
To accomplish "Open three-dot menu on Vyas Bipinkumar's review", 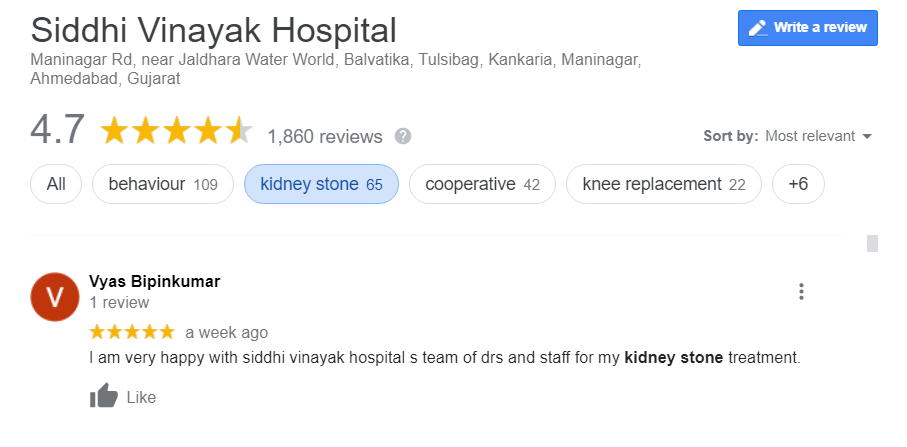I will click(x=801, y=291).
